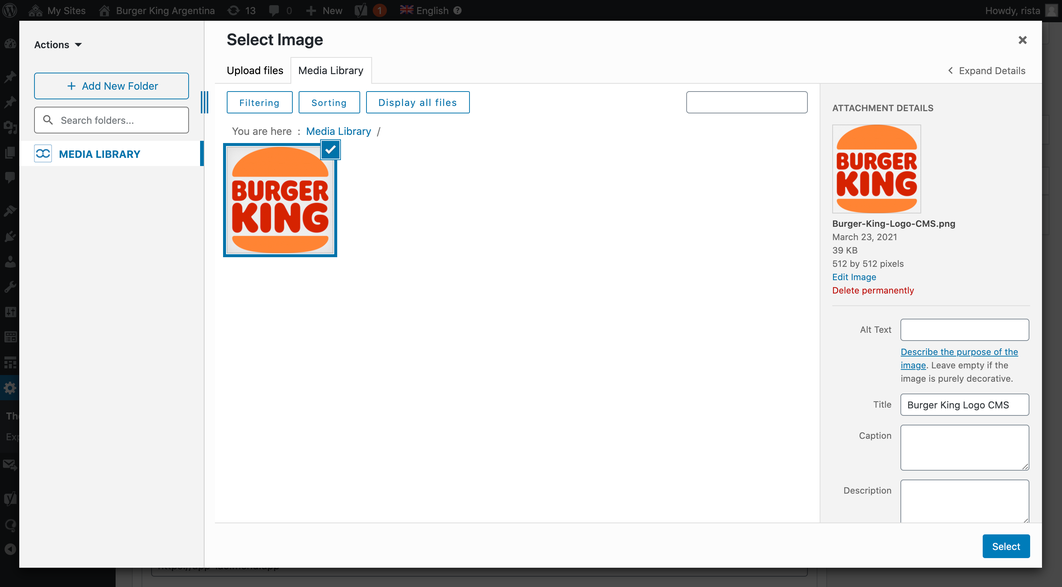
Task: Focus the Alt Text input field
Action: point(964,330)
